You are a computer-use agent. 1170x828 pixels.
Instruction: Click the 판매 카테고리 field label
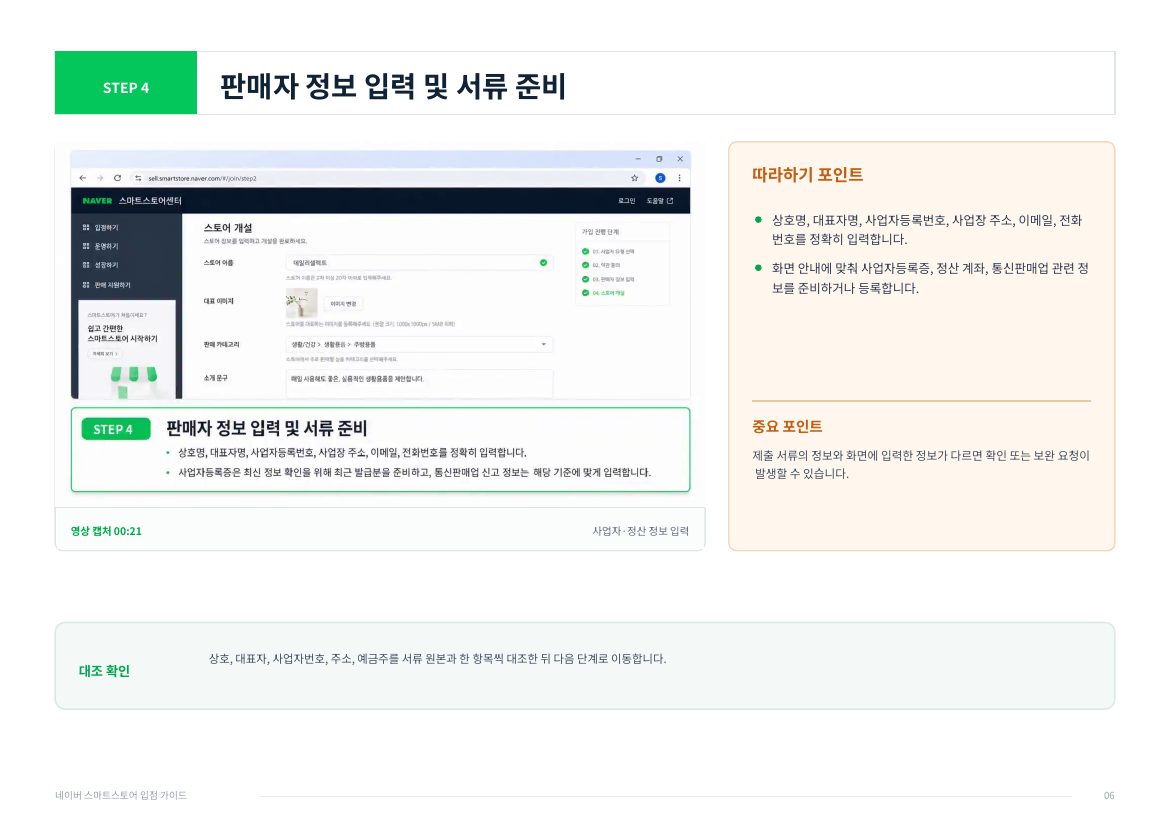[x=222, y=345]
